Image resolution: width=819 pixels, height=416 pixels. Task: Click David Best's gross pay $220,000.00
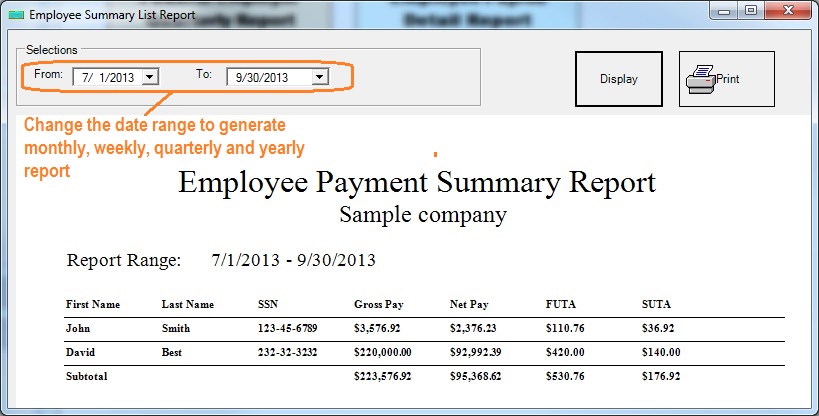pos(383,352)
